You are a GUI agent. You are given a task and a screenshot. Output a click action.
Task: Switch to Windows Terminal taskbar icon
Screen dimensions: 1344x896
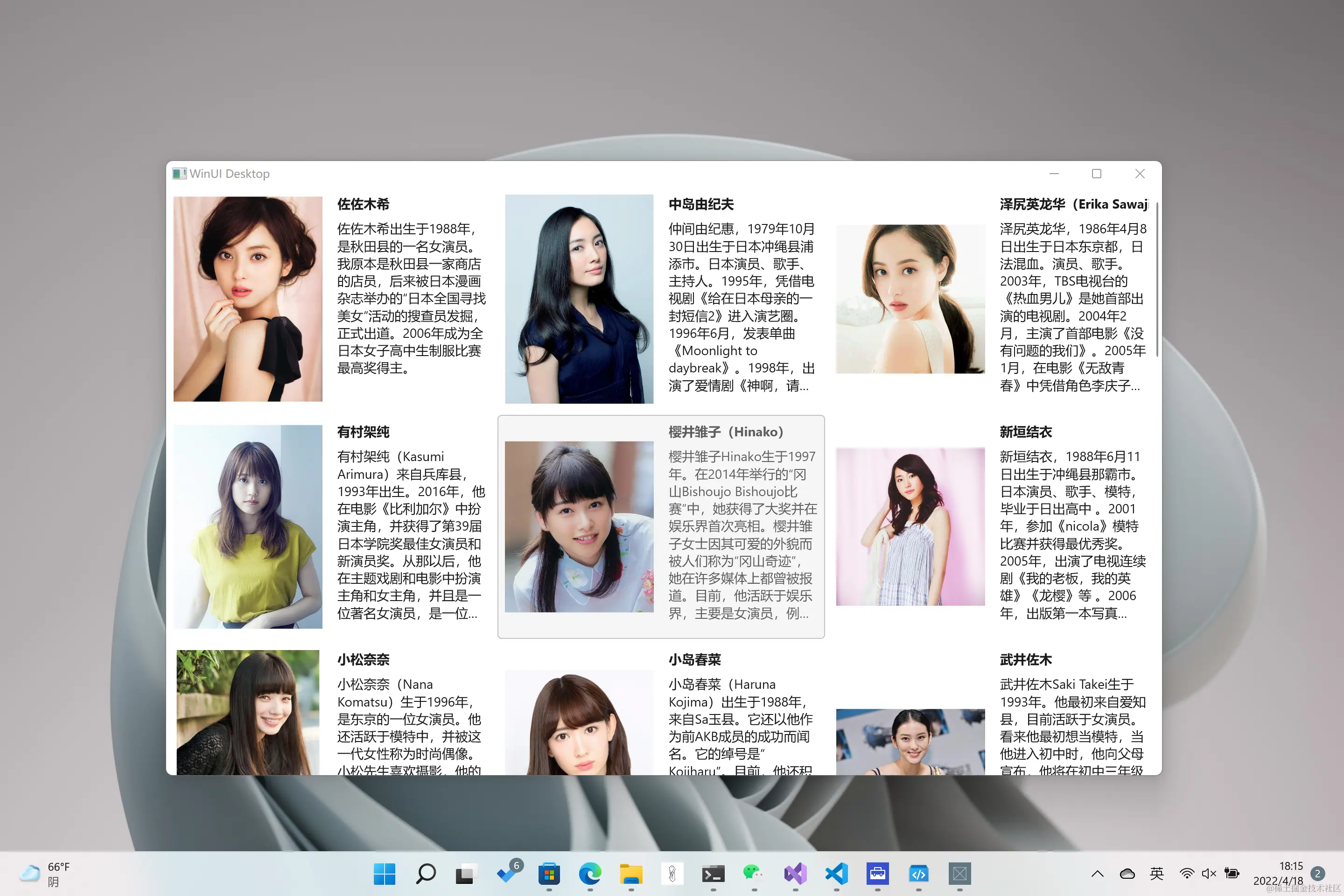(x=713, y=874)
